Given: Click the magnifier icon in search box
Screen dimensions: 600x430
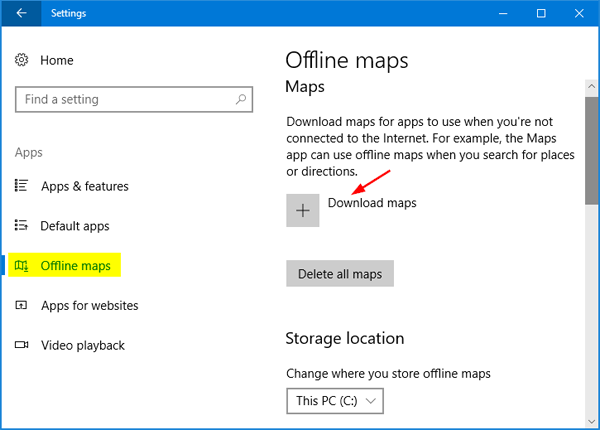Looking at the screenshot, I should point(240,100).
